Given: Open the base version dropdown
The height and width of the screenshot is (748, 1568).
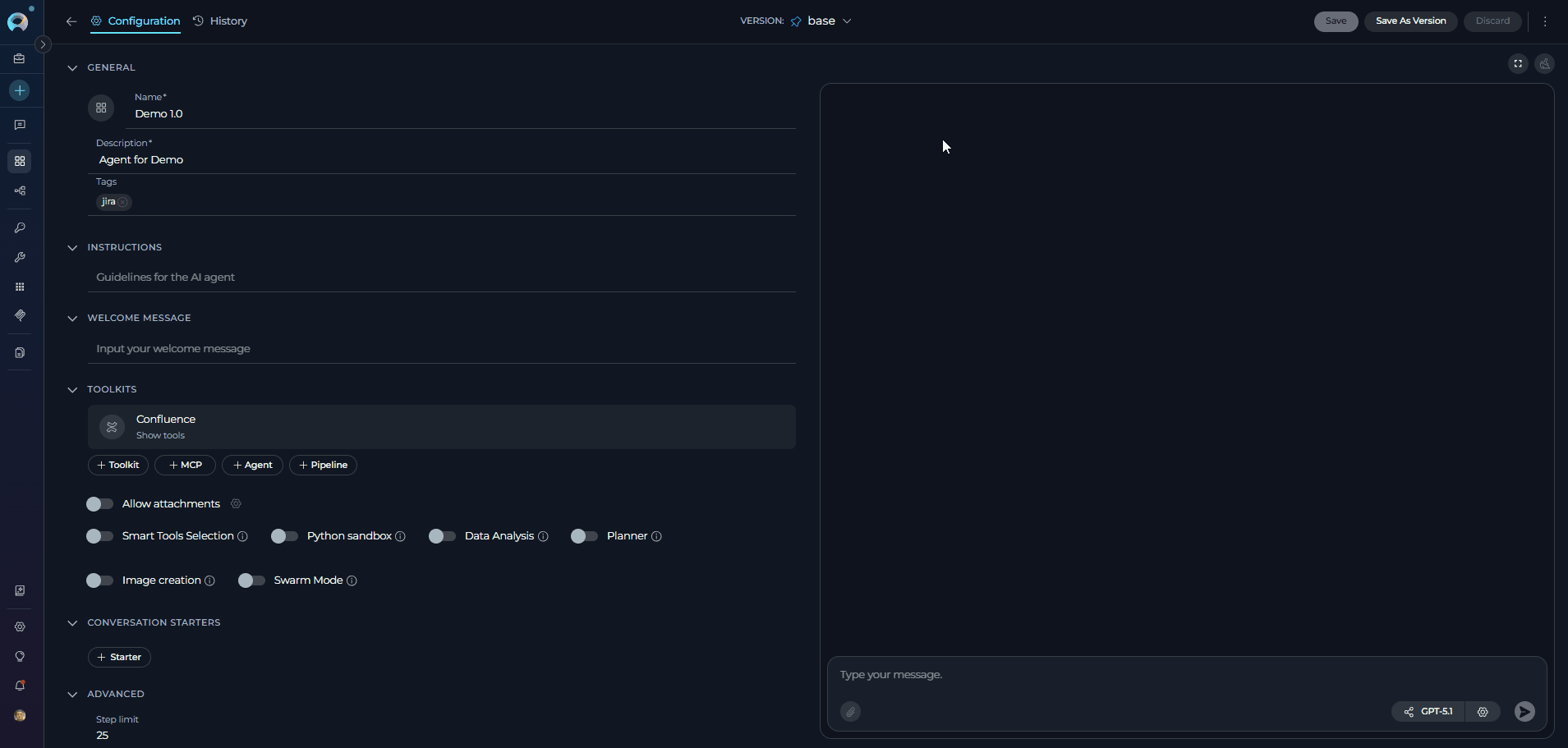Looking at the screenshot, I should pos(822,21).
